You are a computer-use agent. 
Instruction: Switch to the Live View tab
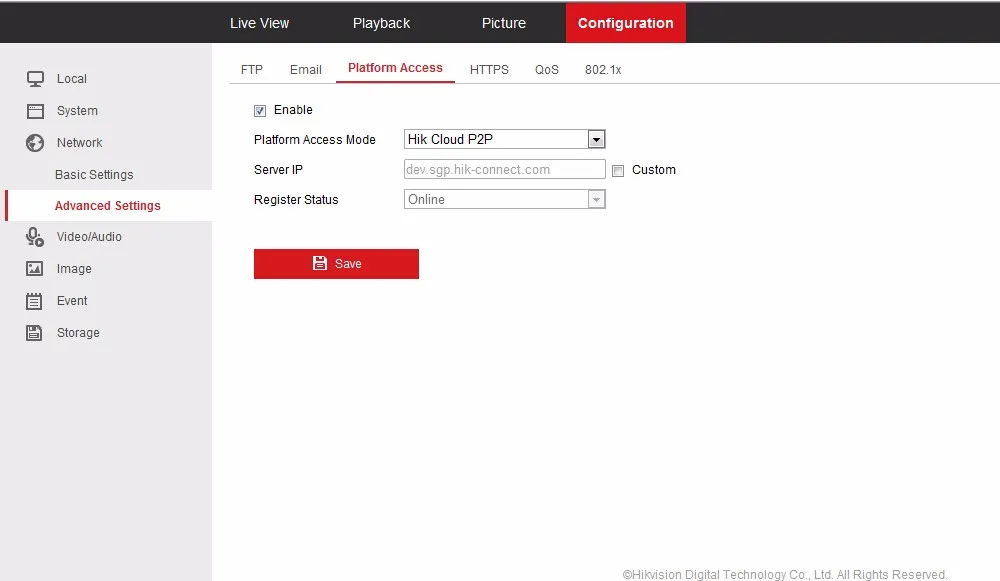(x=260, y=23)
